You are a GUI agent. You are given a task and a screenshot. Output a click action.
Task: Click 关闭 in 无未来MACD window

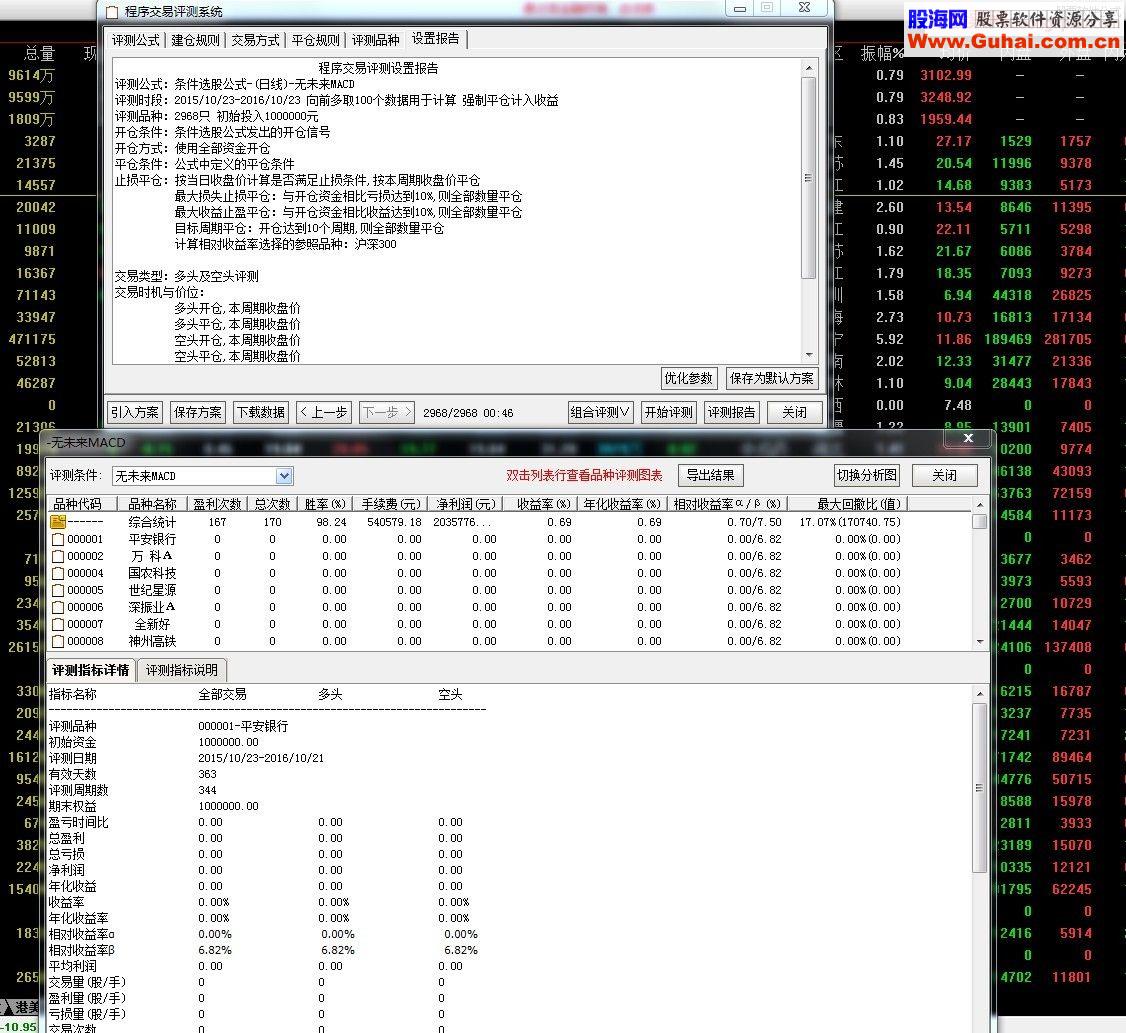click(x=944, y=476)
